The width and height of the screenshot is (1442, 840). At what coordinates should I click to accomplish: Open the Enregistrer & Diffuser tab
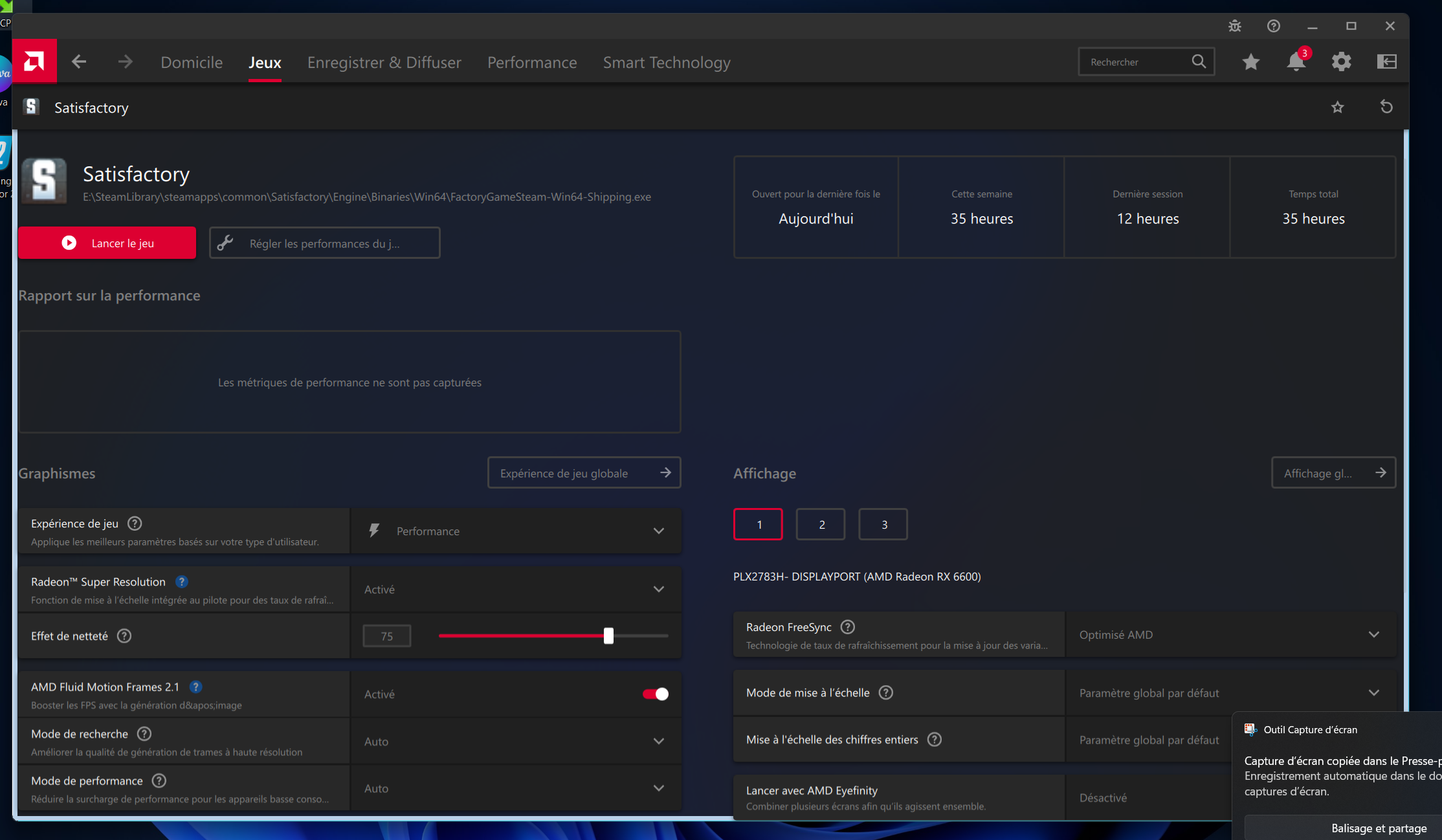(384, 62)
